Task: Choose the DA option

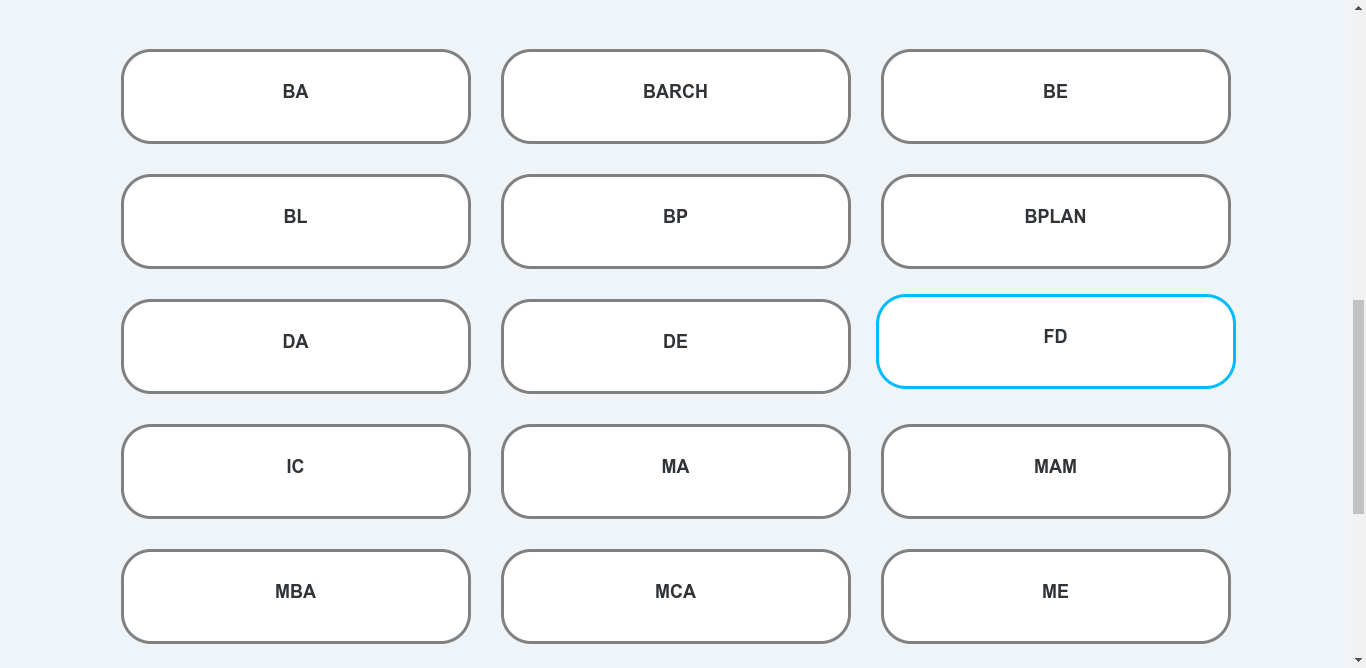Action: click(296, 346)
